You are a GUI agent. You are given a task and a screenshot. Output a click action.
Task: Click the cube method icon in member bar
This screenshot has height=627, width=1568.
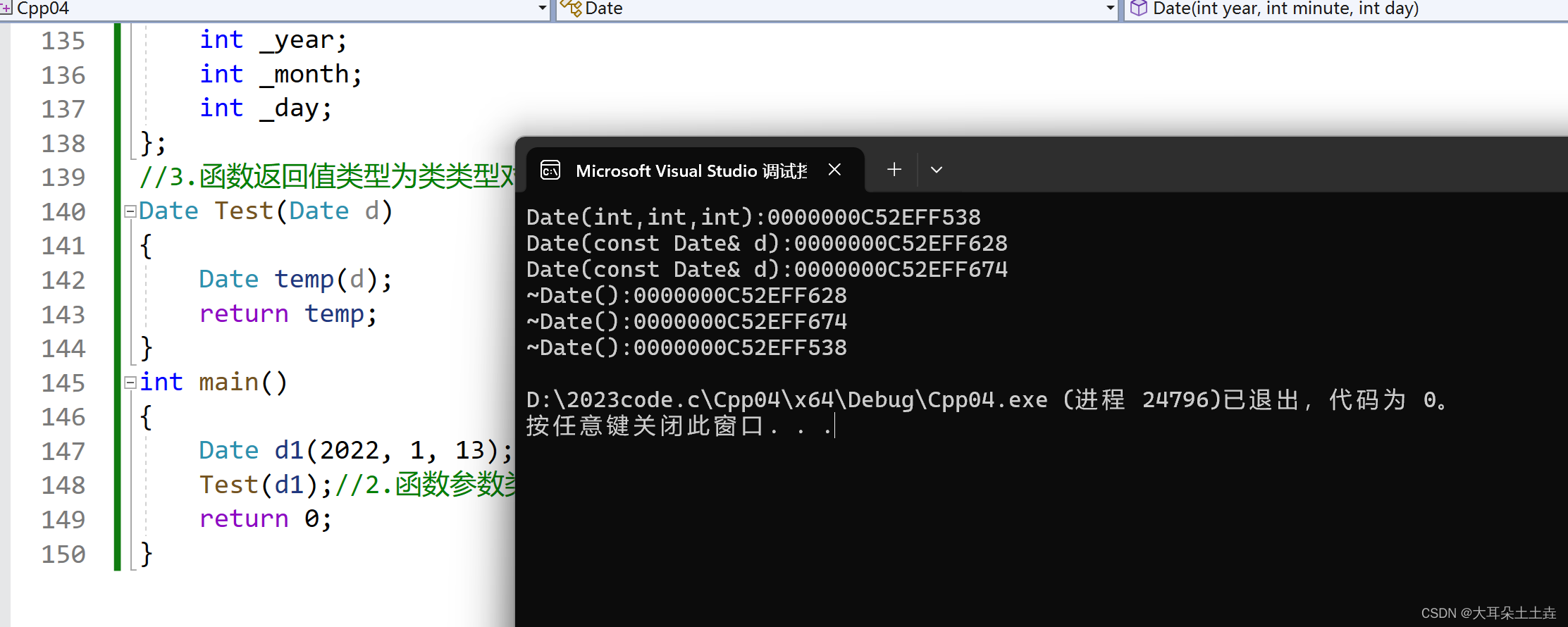coord(1139,8)
